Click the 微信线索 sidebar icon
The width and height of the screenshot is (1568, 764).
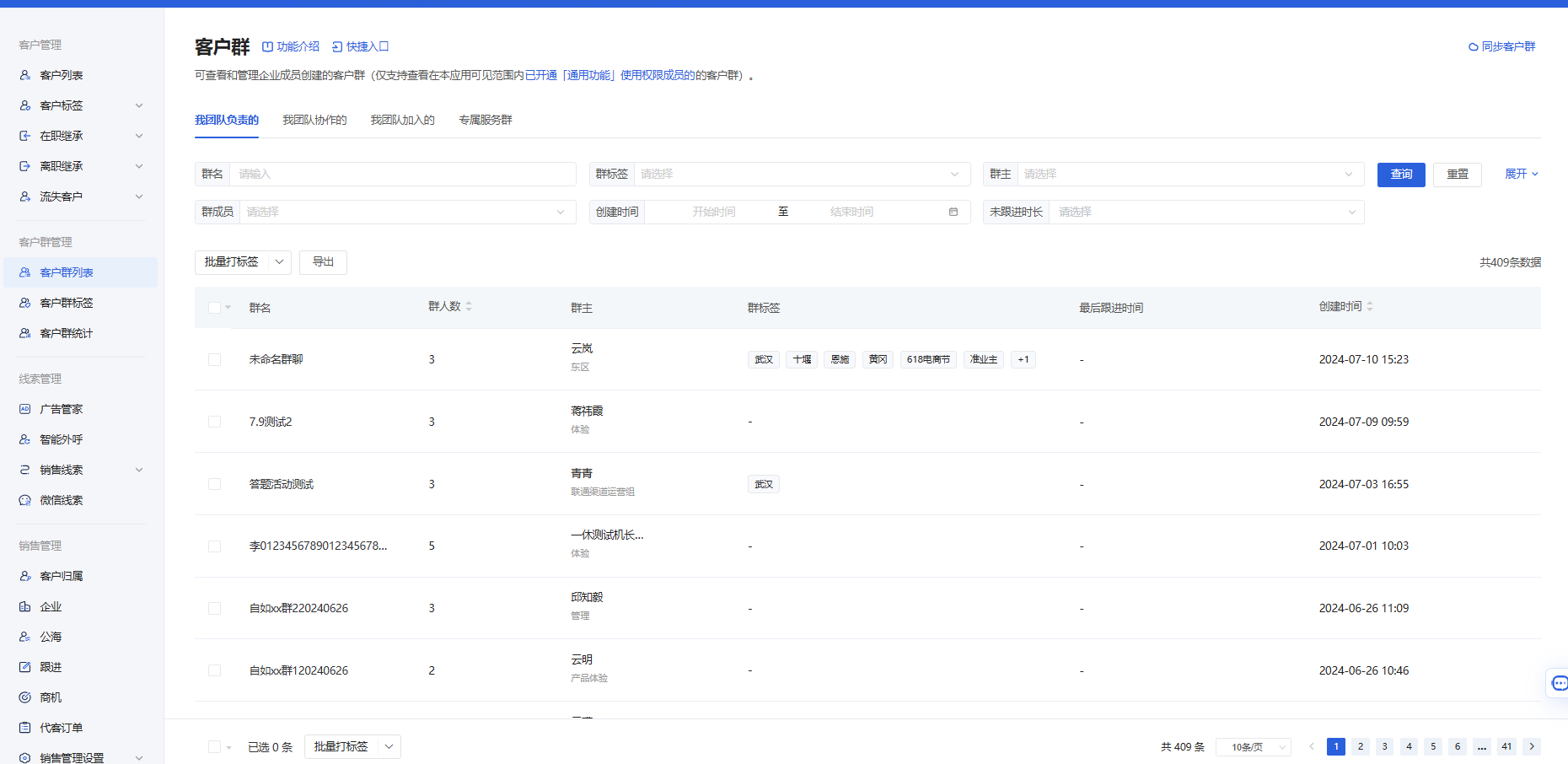tap(25, 500)
